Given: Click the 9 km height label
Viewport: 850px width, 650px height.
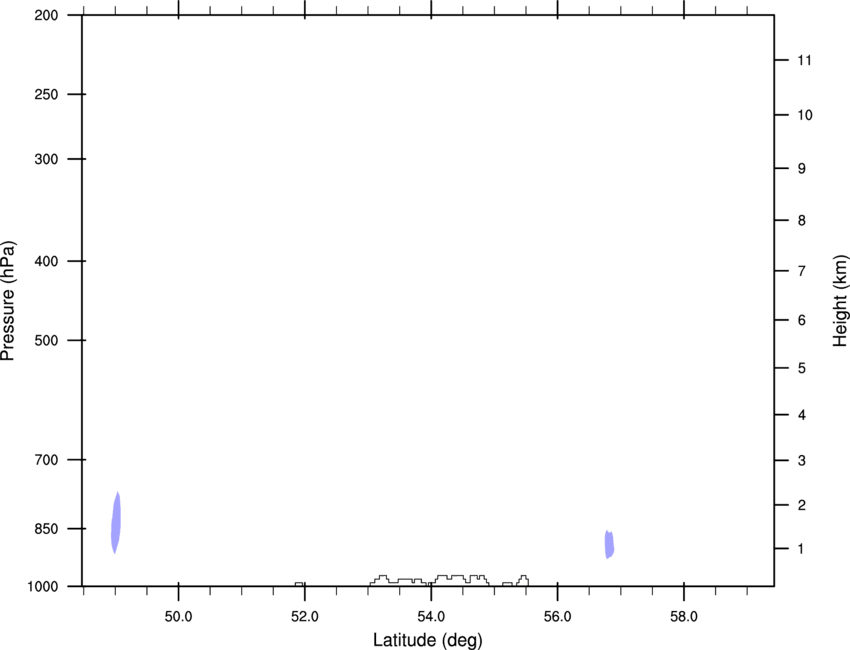Looking at the screenshot, I should pyautogui.click(x=802, y=169).
